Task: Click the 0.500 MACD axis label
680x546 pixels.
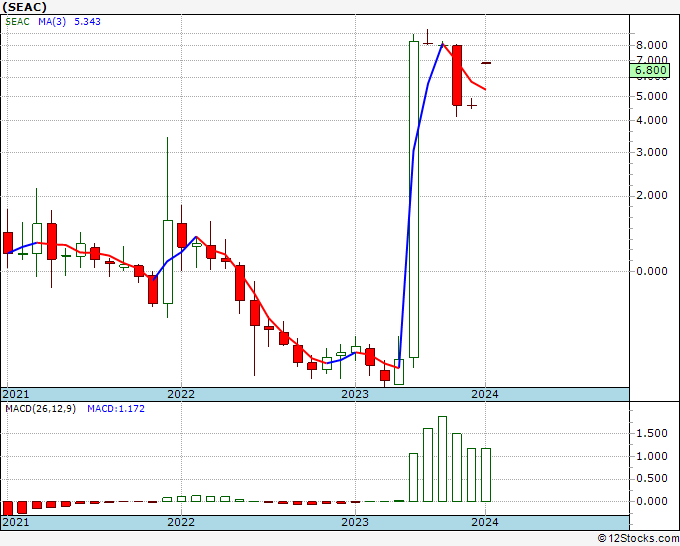Action: pos(651,478)
